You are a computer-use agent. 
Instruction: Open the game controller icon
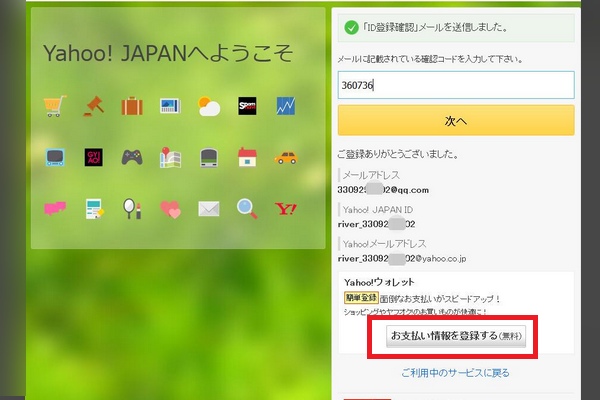(x=132, y=157)
